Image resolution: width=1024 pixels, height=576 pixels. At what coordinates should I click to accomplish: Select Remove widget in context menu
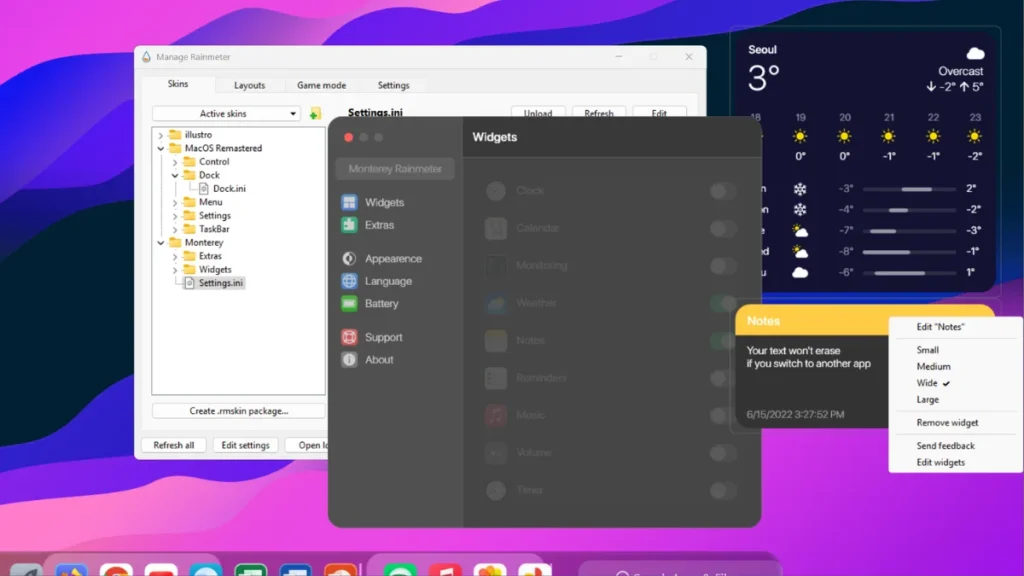click(x=947, y=423)
